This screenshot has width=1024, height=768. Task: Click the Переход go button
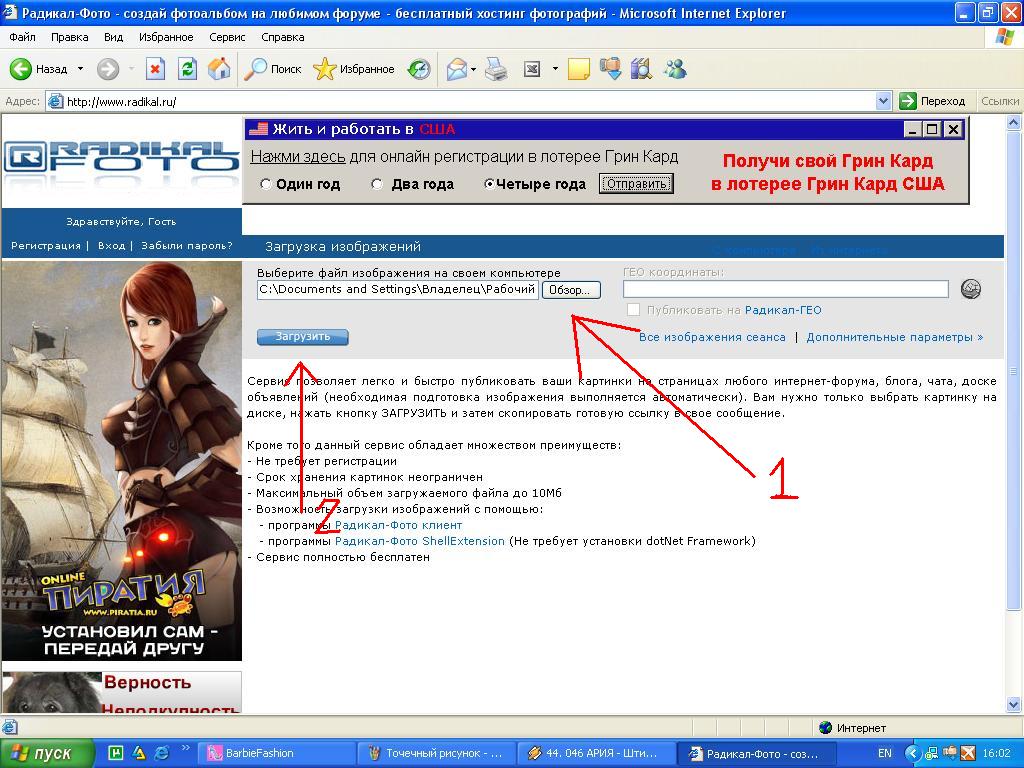click(x=932, y=101)
